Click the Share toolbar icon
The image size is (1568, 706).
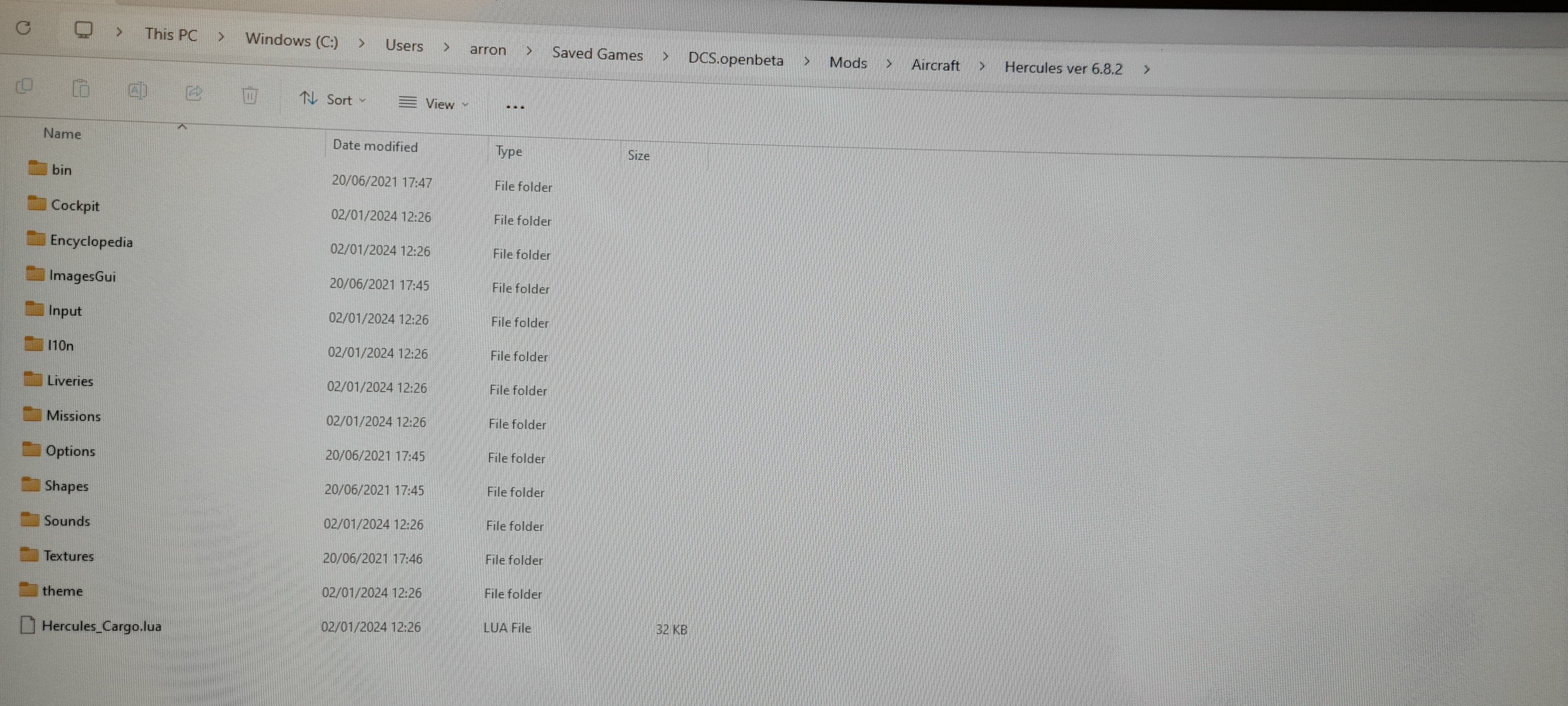tap(194, 93)
